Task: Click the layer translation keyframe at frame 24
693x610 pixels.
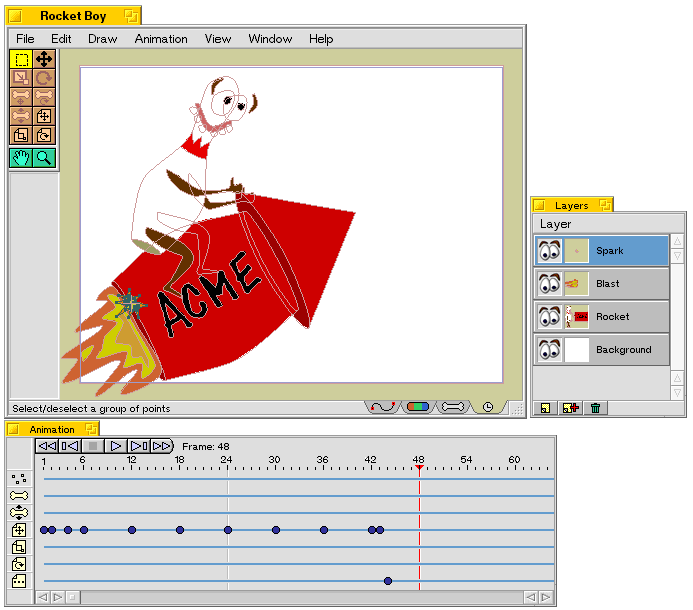Action: [x=228, y=530]
